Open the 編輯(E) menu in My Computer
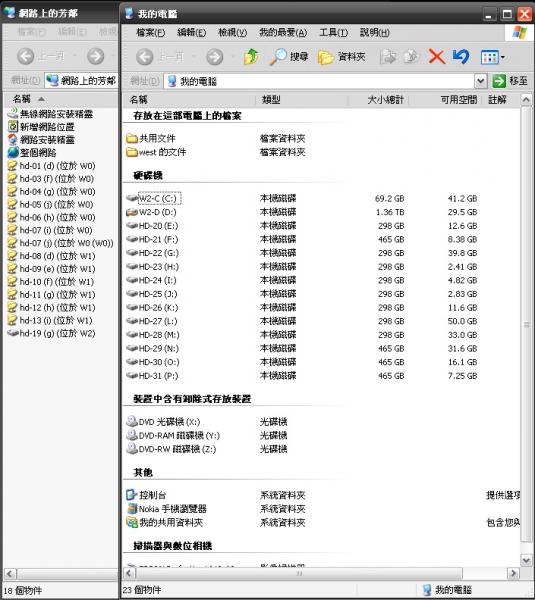 coord(191,33)
